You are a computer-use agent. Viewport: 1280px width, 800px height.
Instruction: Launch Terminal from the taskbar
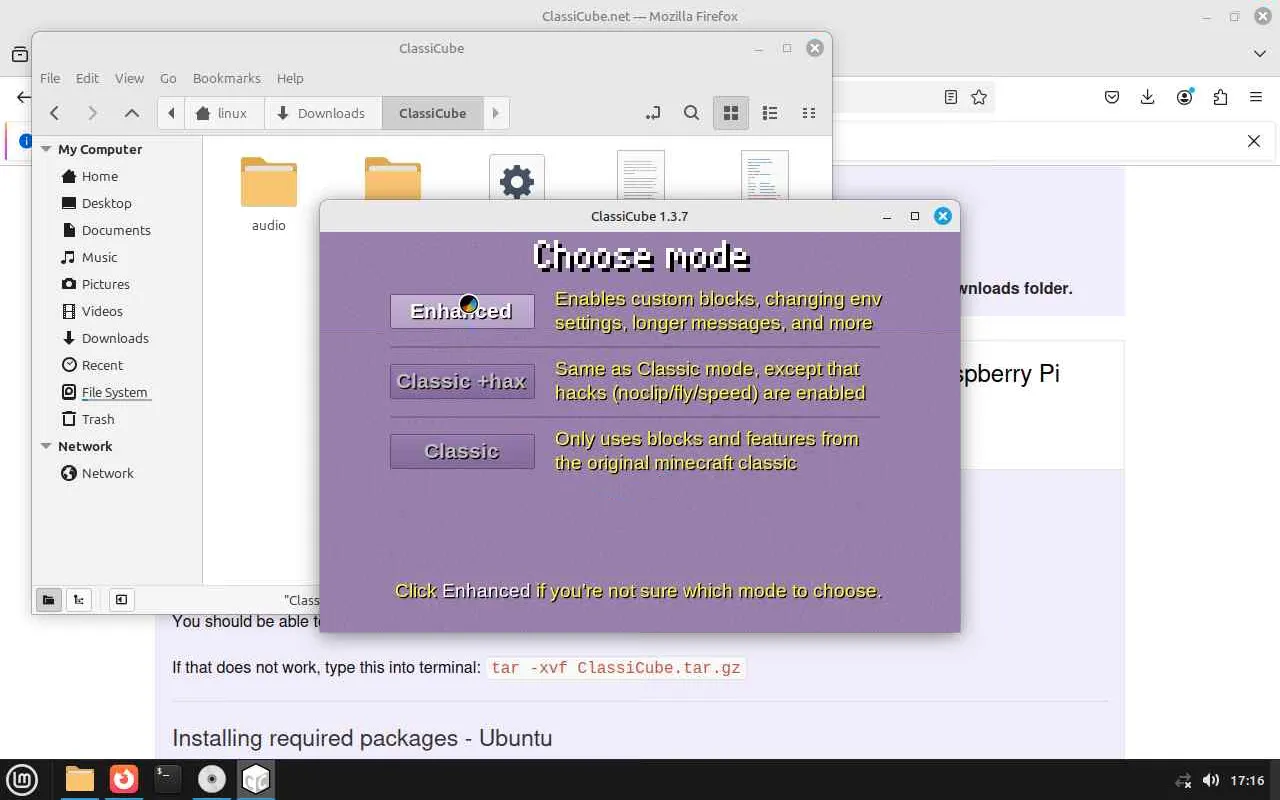point(168,779)
